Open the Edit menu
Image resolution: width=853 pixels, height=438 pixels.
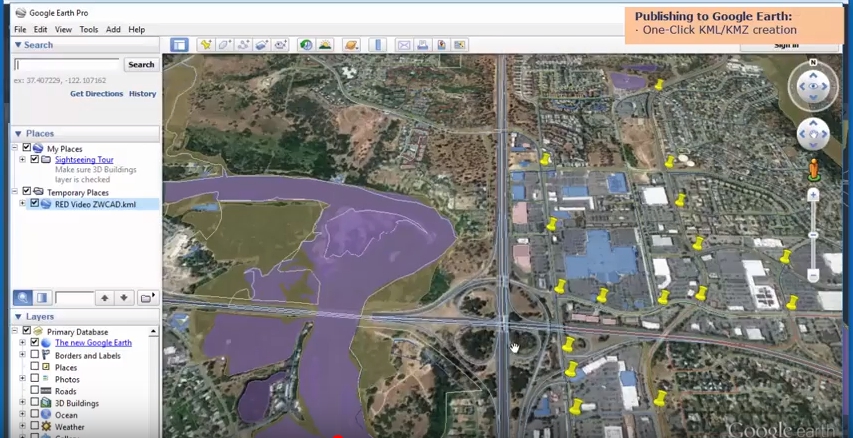pyautogui.click(x=40, y=29)
